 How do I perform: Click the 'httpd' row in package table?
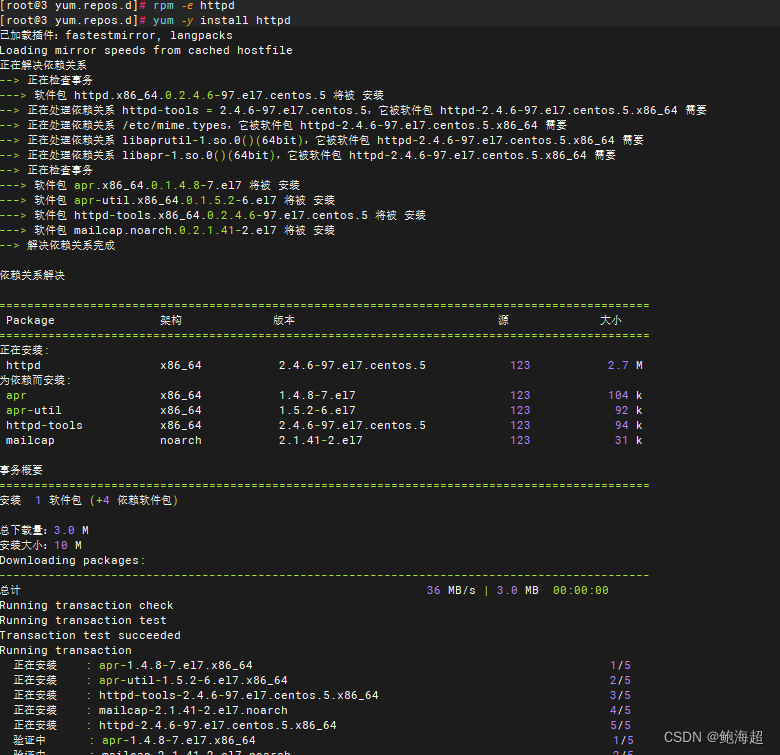pyautogui.click(x=324, y=365)
